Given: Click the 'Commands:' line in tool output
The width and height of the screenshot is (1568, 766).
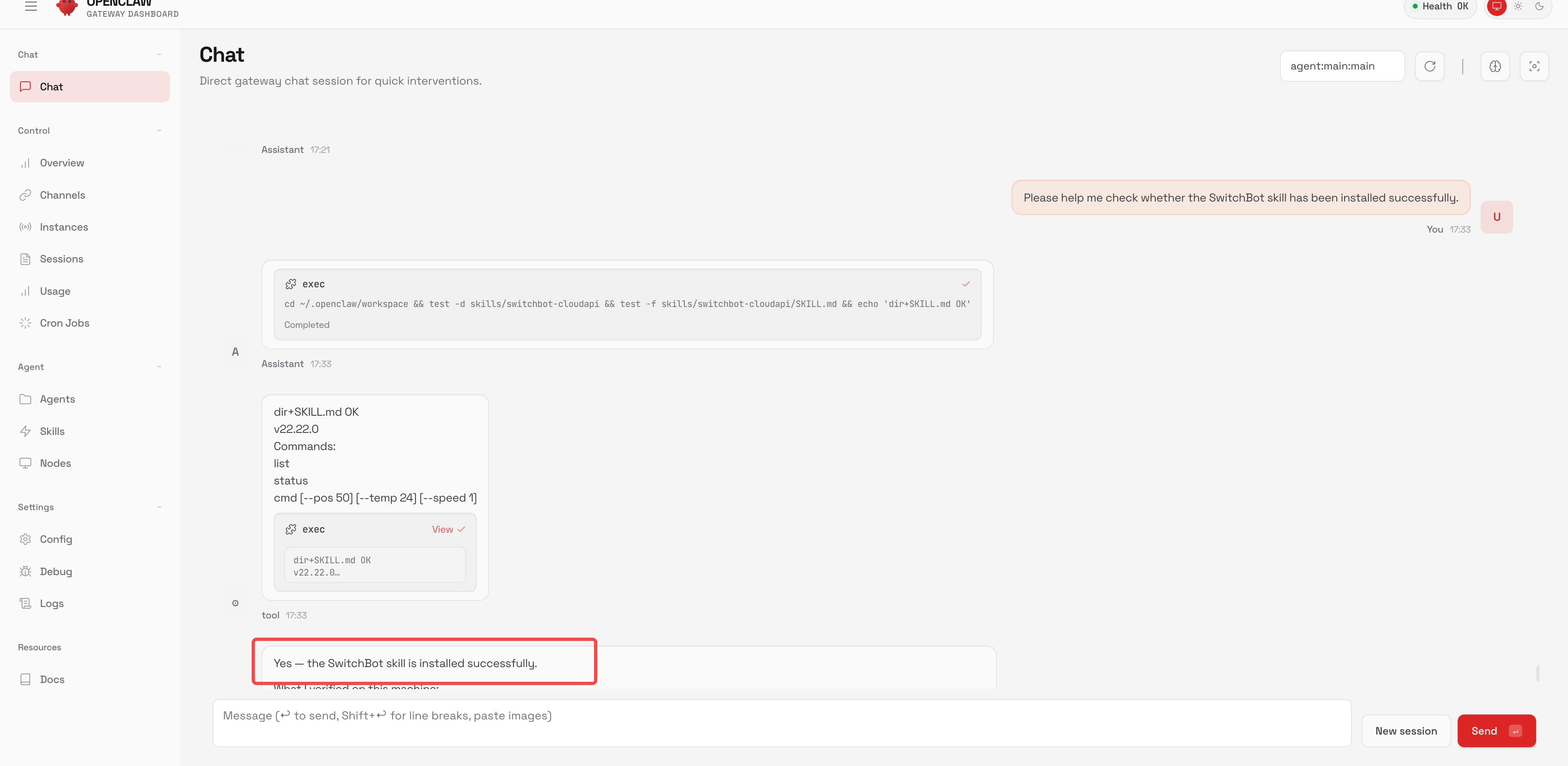Looking at the screenshot, I should (x=304, y=446).
